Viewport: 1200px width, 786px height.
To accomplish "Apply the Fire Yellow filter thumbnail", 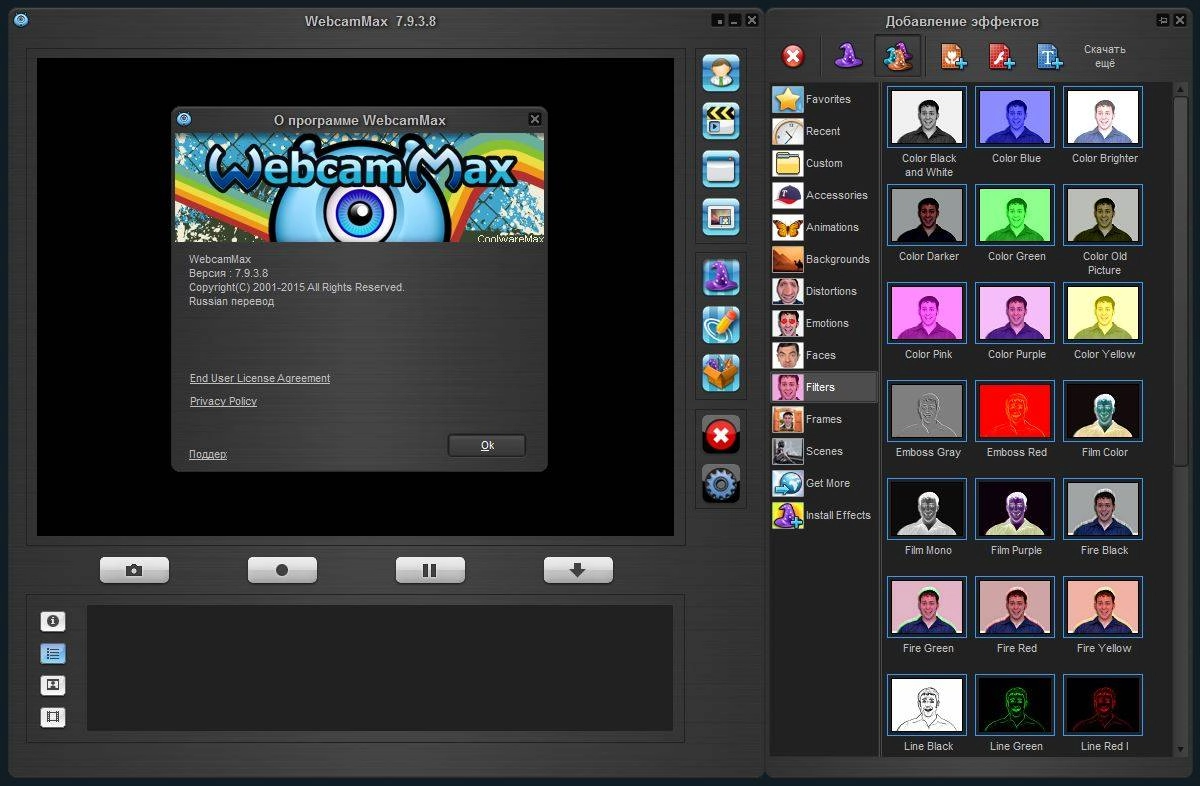I will point(1104,607).
